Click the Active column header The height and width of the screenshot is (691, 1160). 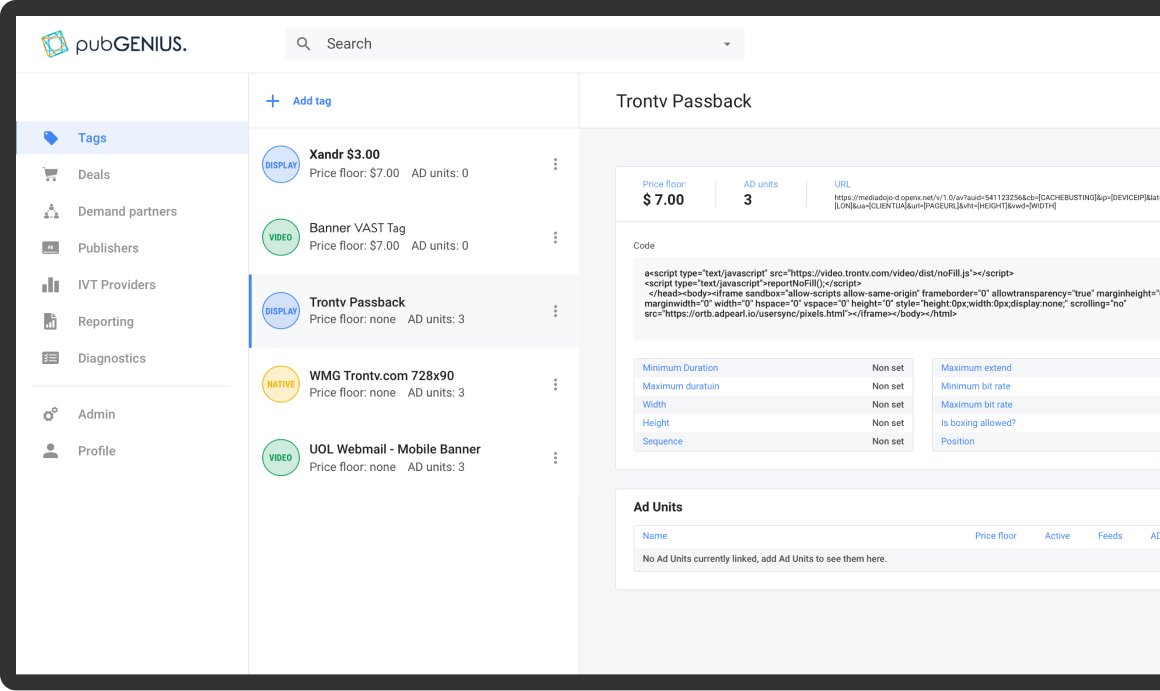pyautogui.click(x=1056, y=536)
